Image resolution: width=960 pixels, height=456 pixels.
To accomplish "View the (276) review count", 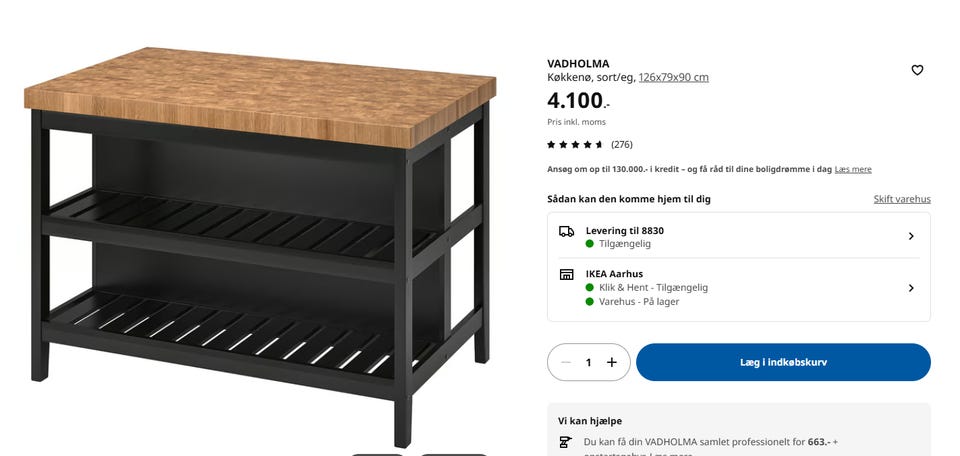I will click(622, 145).
